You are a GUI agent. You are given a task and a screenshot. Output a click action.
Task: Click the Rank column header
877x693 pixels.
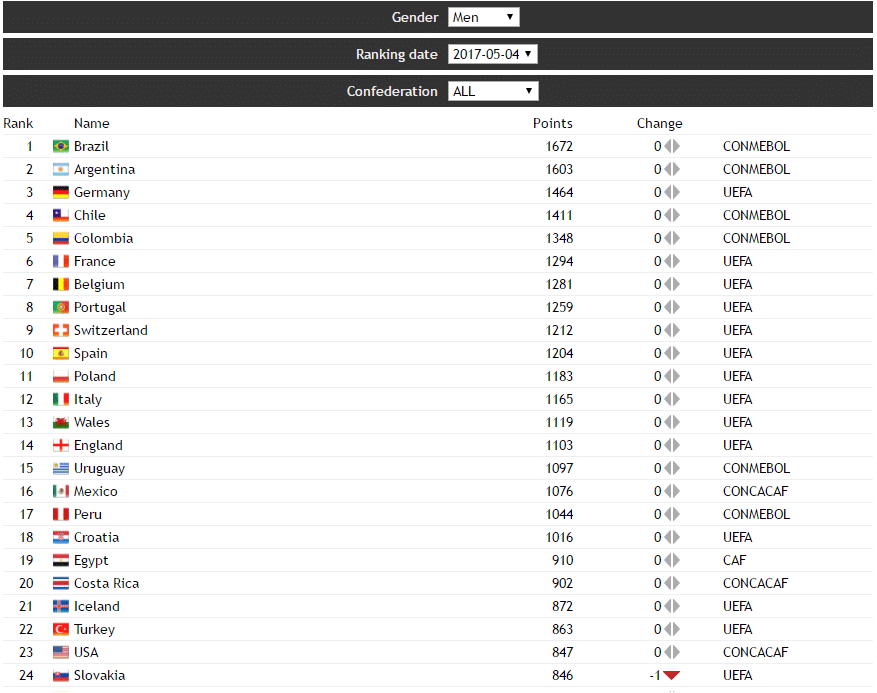[18, 124]
